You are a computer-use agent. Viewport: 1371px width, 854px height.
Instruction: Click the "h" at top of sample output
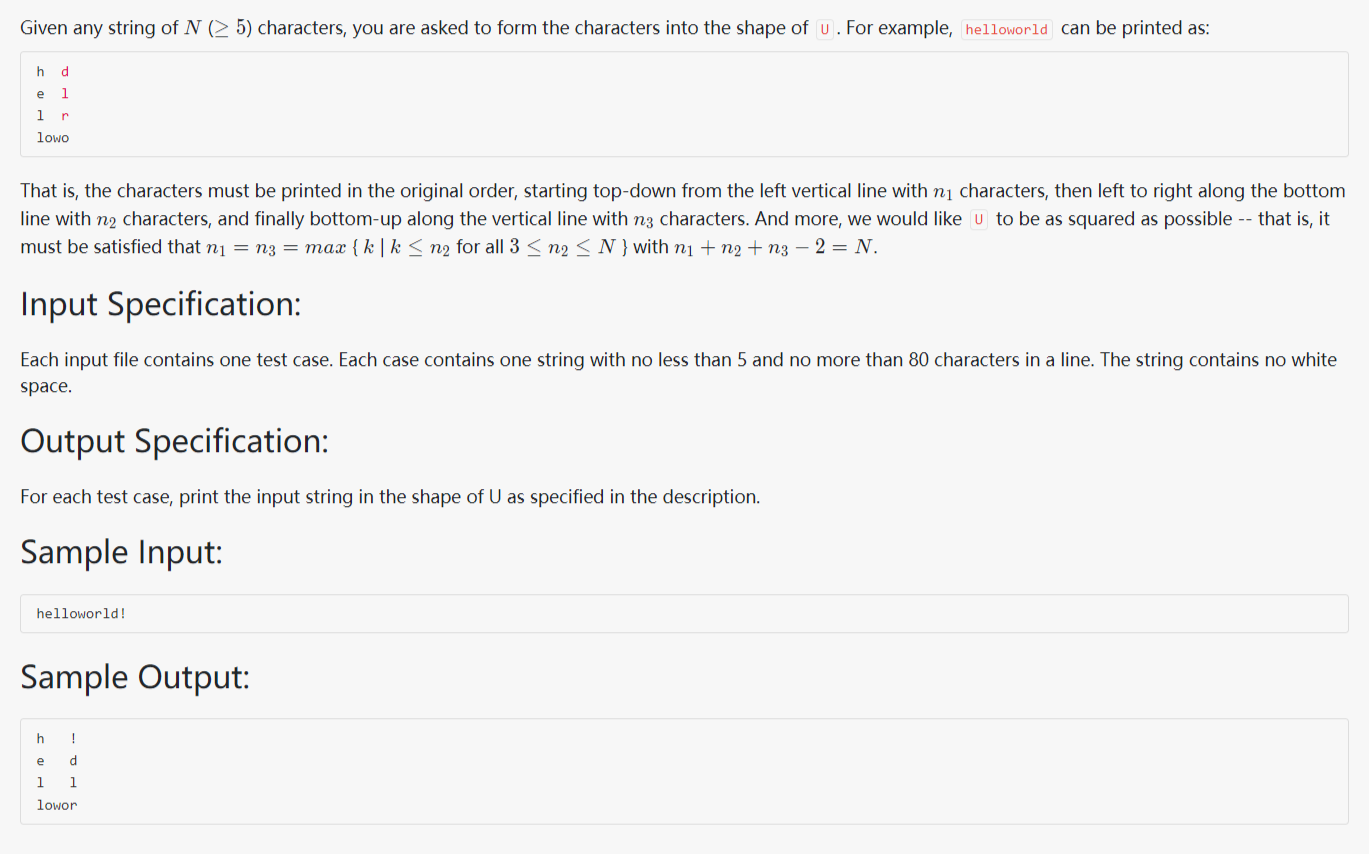[x=41, y=739]
